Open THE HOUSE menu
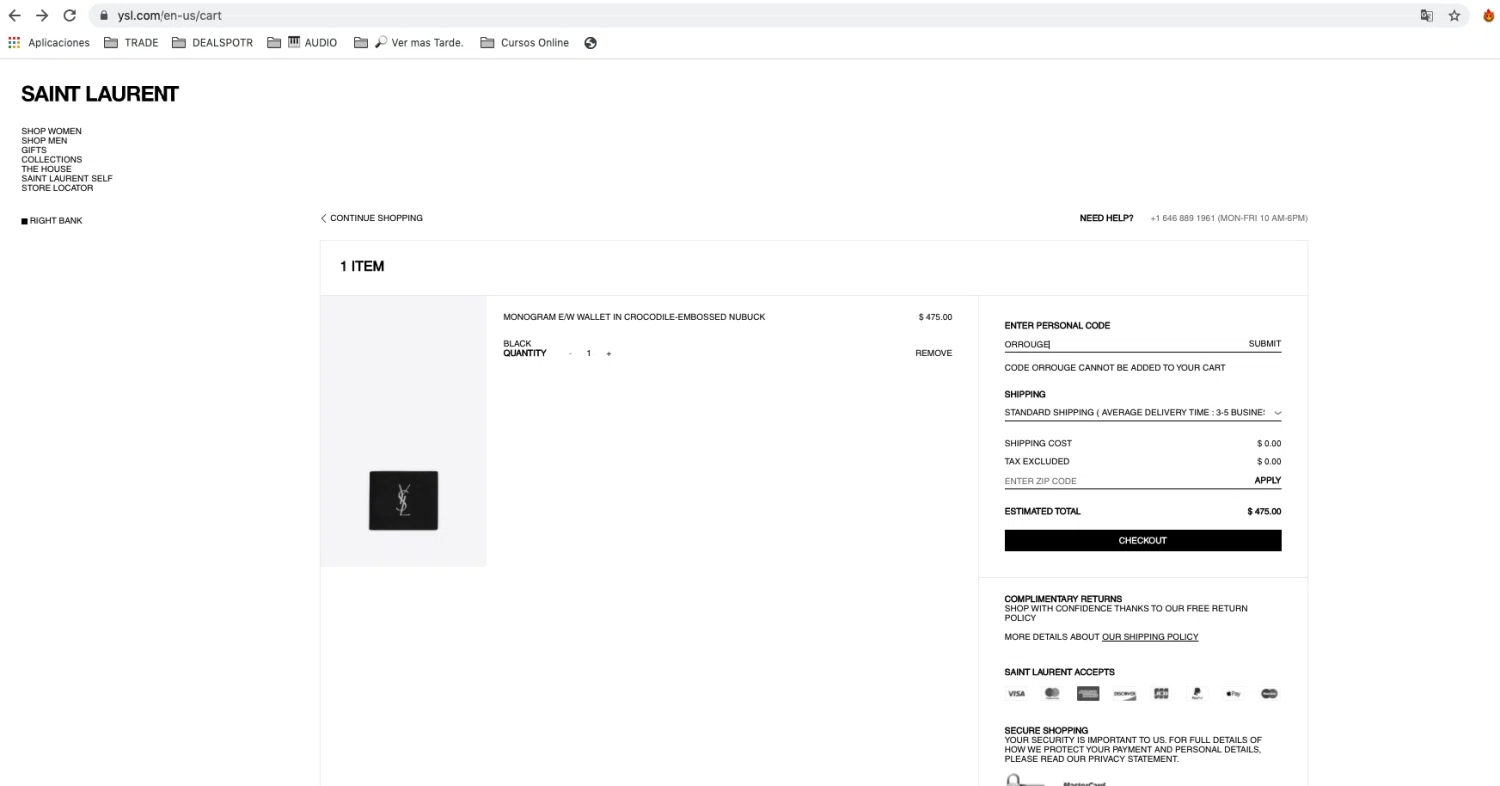1500x786 pixels. point(46,169)
